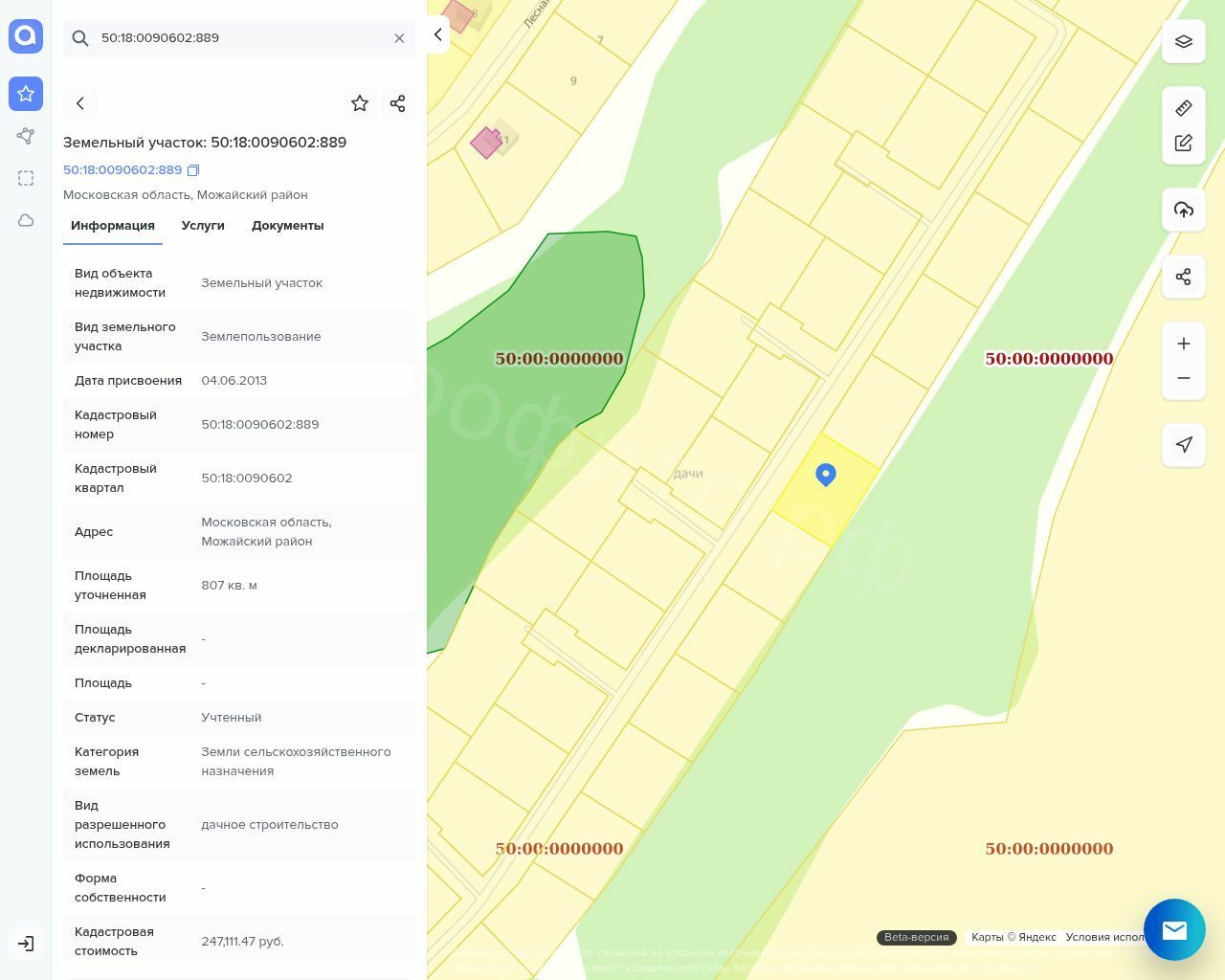Share the map via right toolbar icon
The image size is (1225, 980).
click(x=1183, y=277)
